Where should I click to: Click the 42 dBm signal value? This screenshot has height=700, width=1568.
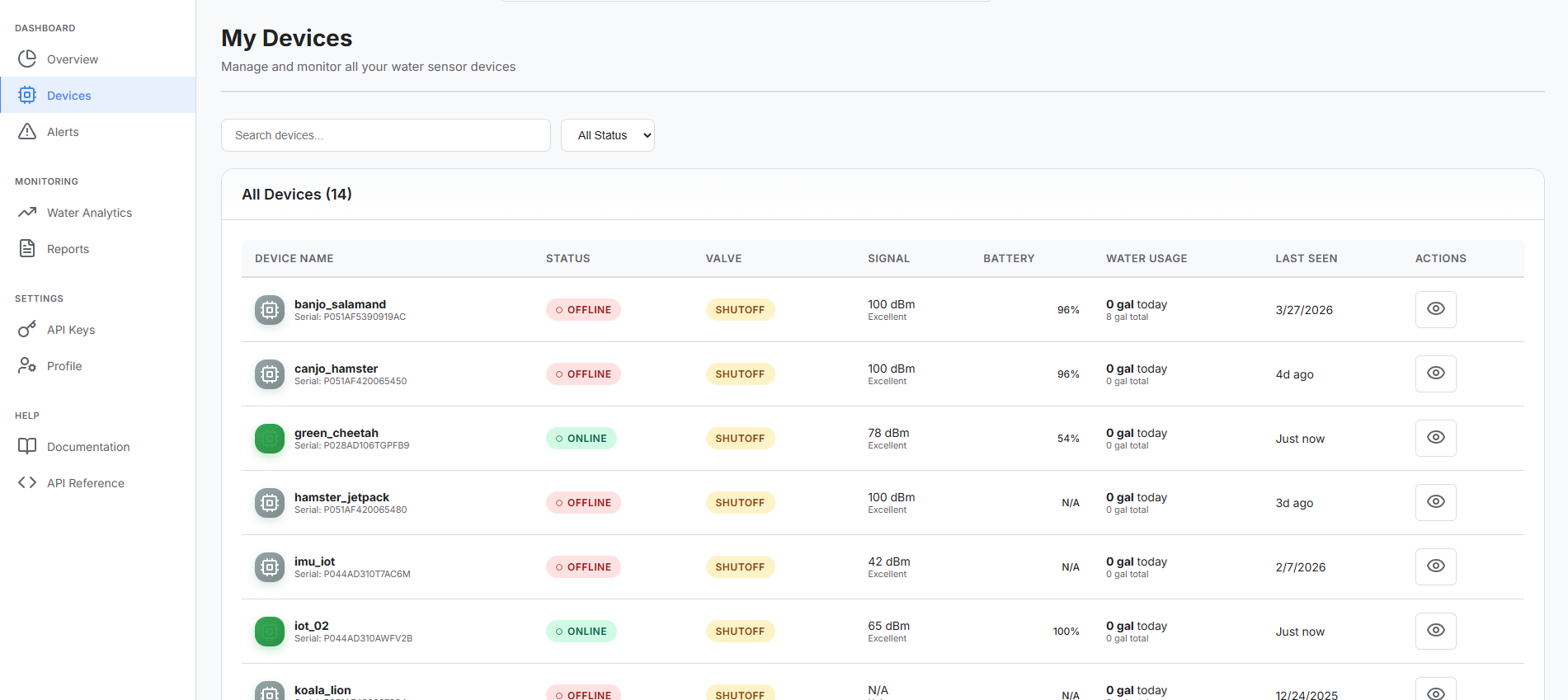889,561
